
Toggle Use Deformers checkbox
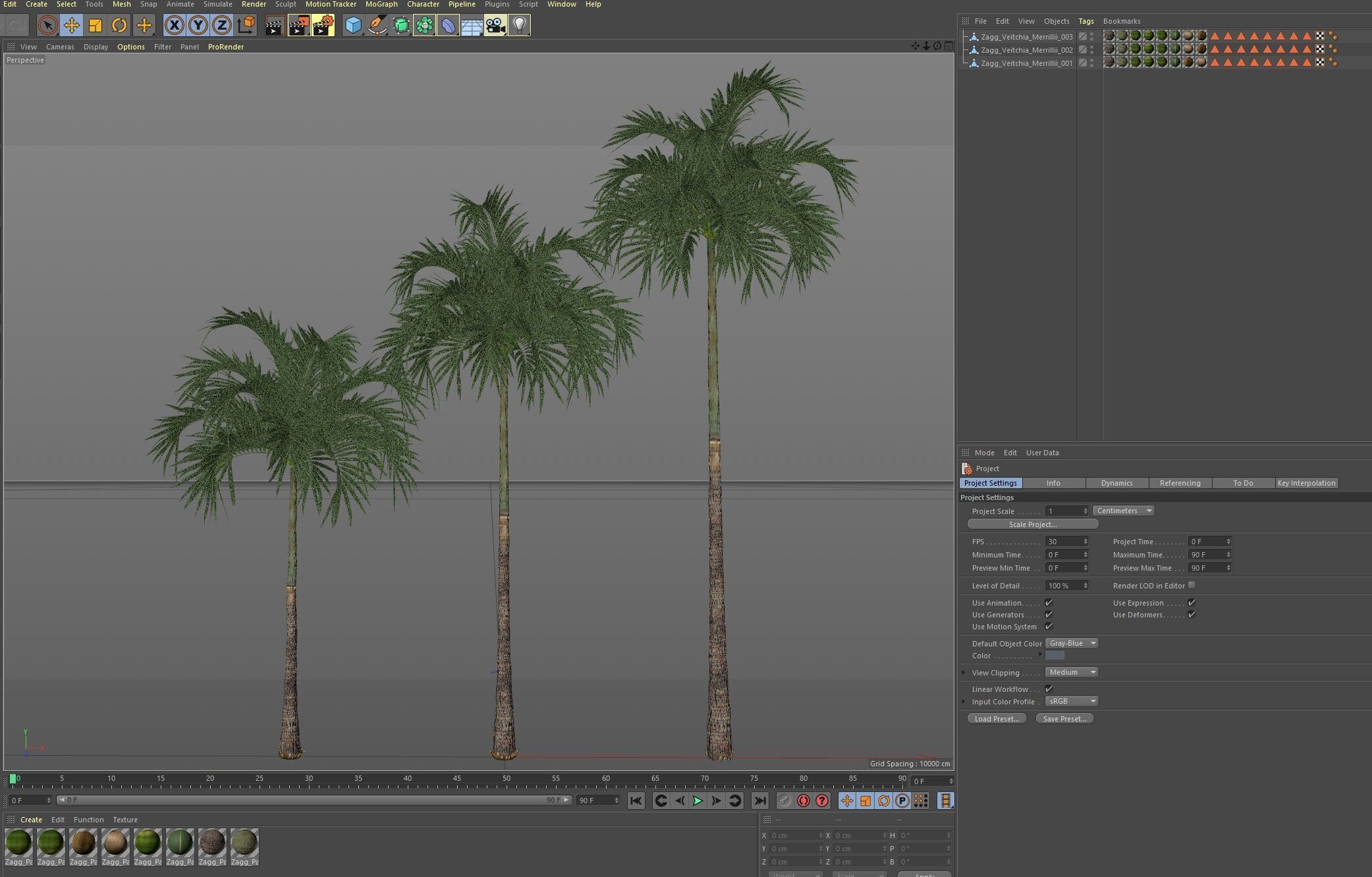pos(1192,614)
